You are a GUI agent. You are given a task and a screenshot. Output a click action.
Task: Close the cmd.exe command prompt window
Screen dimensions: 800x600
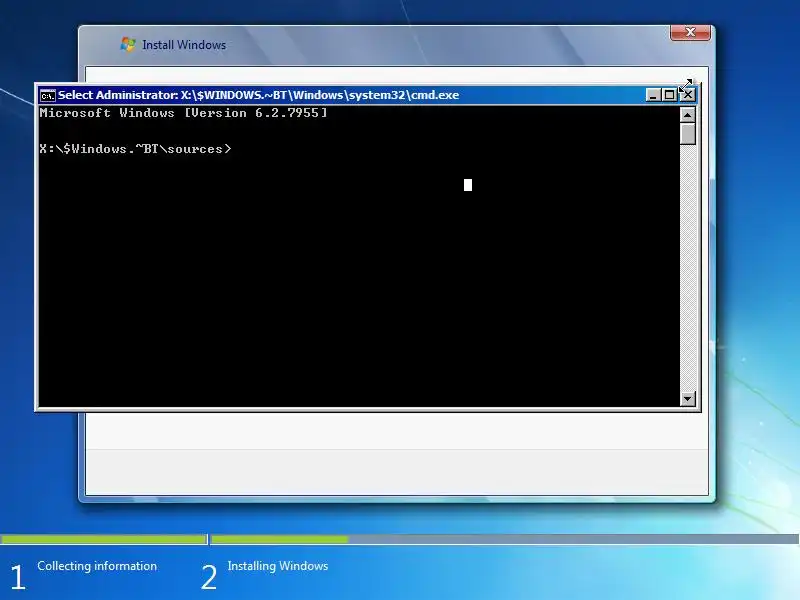pyautogui.click(x=687, y=95)
